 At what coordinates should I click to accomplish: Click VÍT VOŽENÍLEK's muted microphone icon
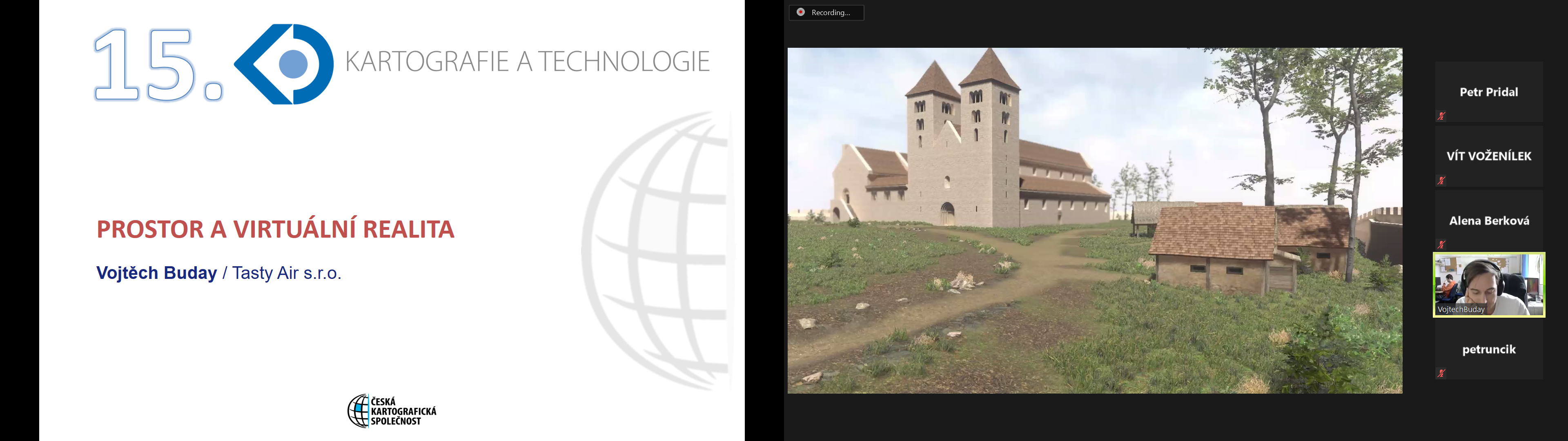click(x=1441, y=180)
